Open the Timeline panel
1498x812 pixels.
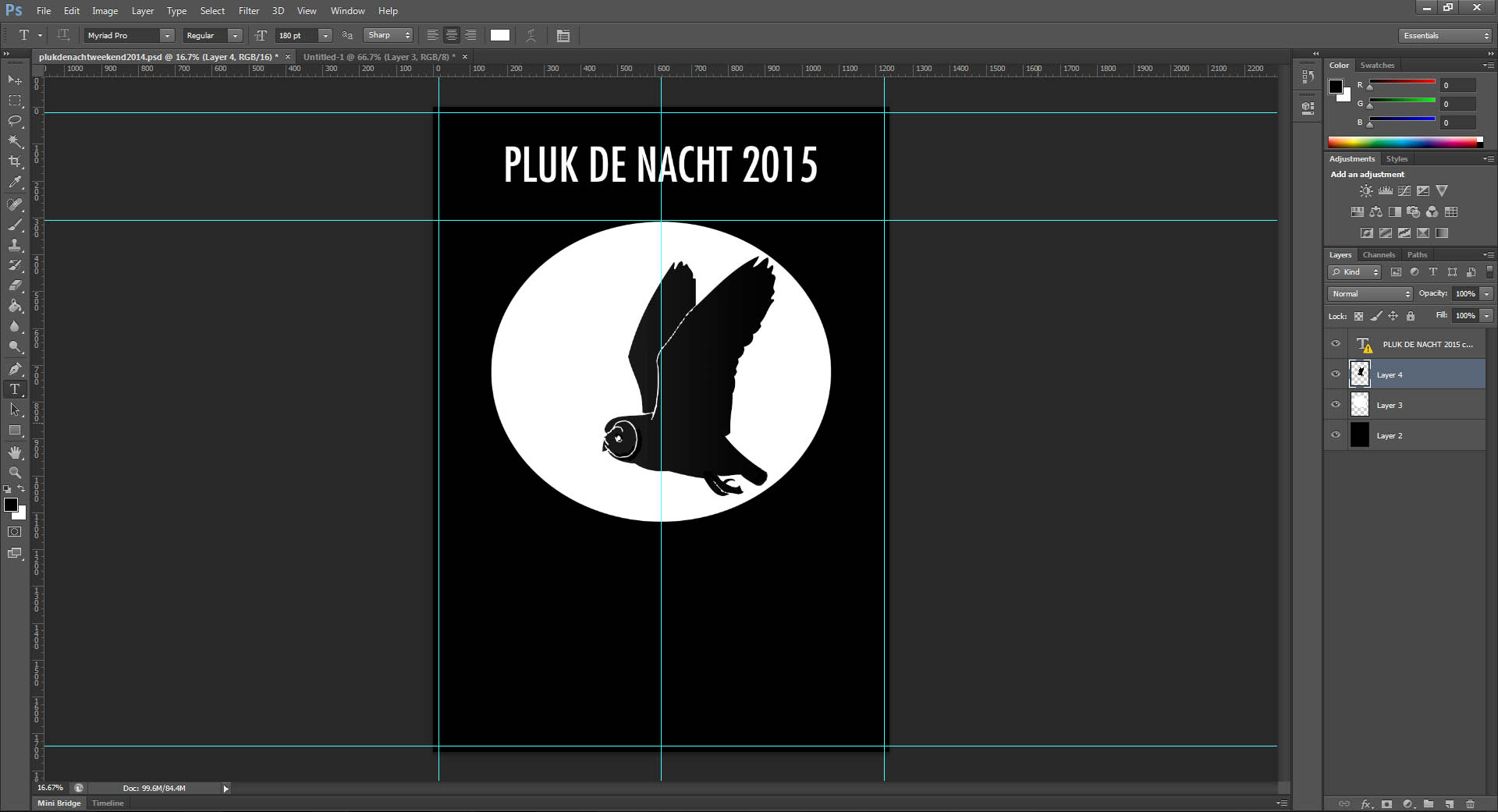click(x=108, y=803)
